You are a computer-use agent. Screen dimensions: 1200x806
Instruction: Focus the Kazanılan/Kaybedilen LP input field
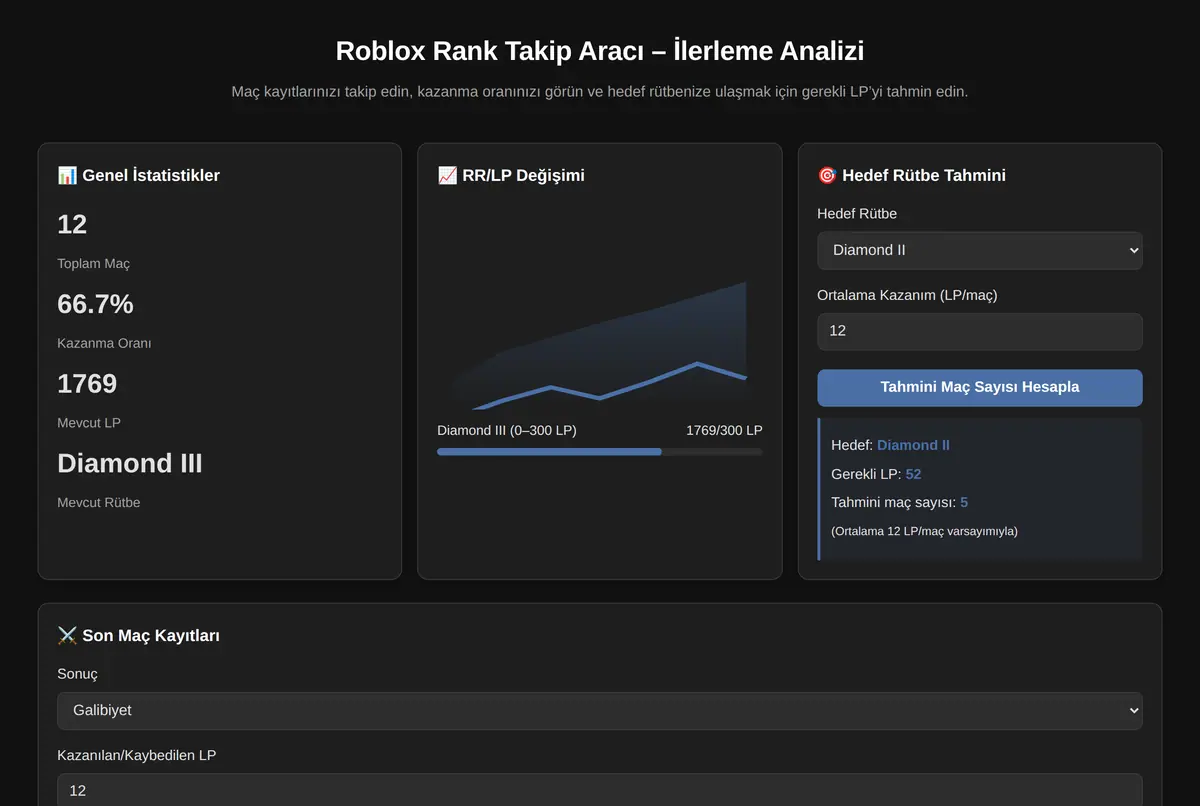599,790
